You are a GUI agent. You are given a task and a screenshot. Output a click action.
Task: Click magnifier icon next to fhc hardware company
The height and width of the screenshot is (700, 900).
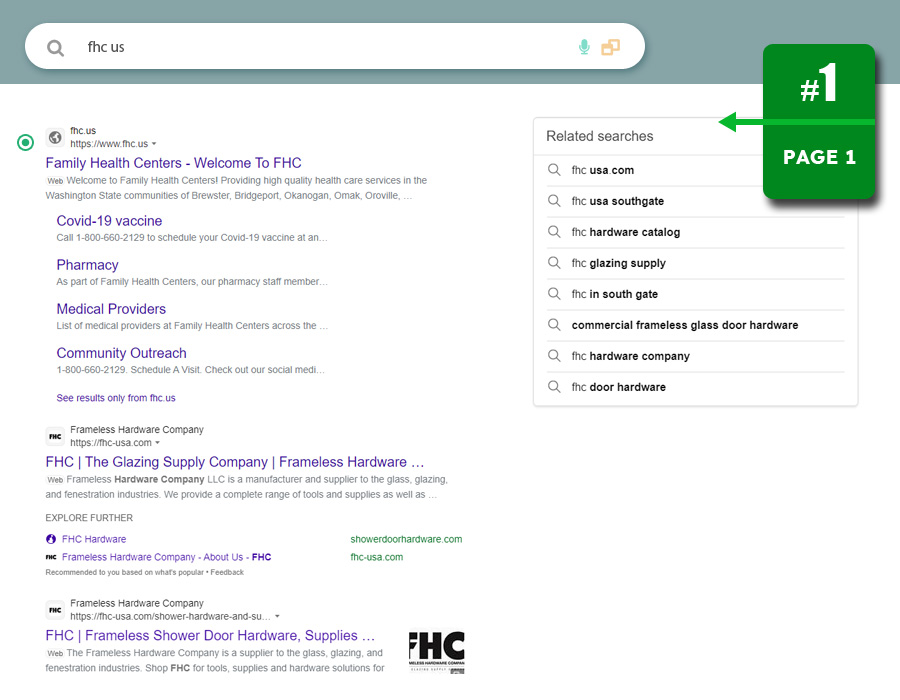coord(554,356)
